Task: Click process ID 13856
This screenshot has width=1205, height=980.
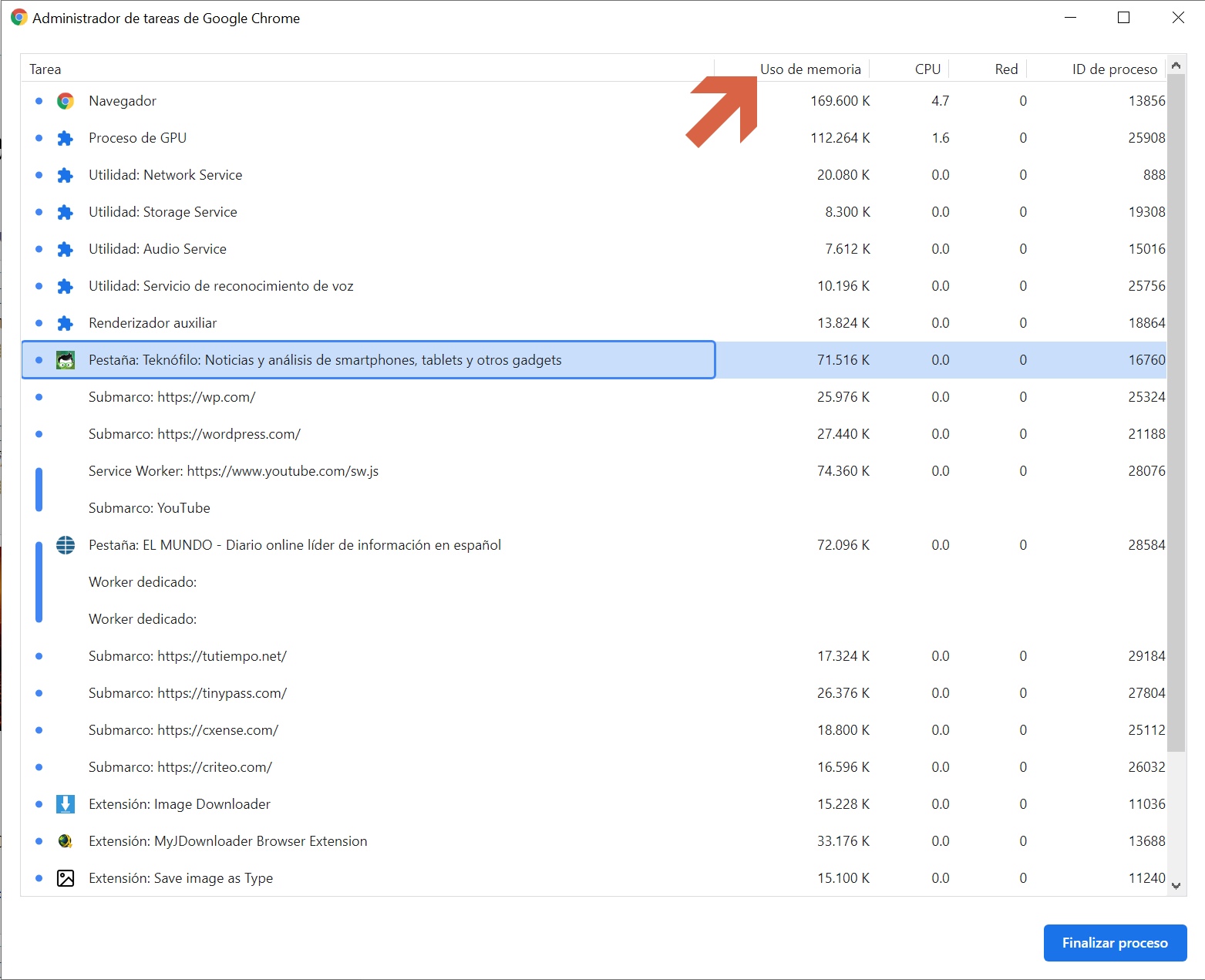Action: point(1147,101)
